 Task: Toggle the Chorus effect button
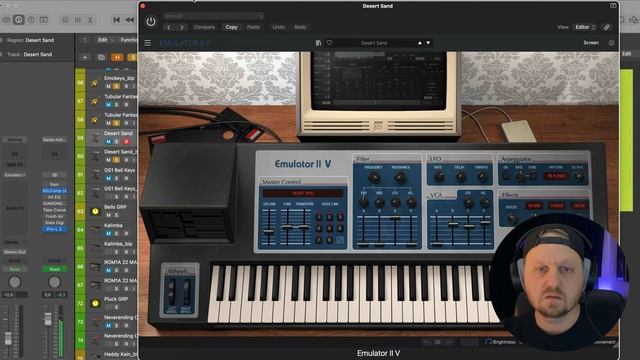(x=557, y=206)
